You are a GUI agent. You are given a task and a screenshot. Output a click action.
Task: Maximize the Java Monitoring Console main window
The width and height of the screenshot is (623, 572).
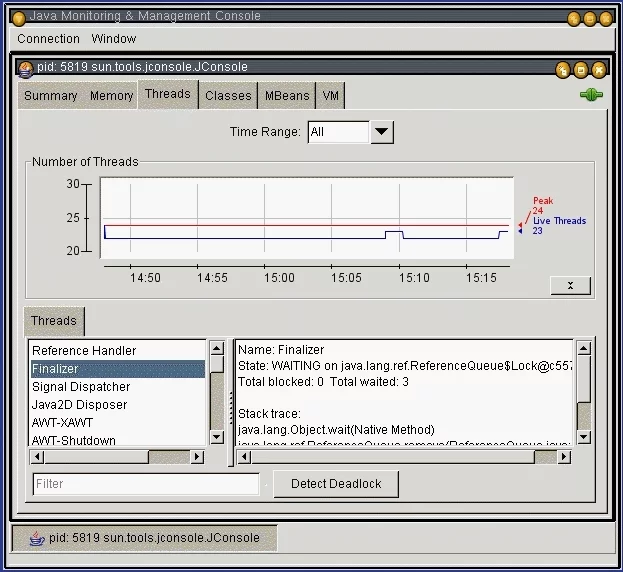coord(590,18)
